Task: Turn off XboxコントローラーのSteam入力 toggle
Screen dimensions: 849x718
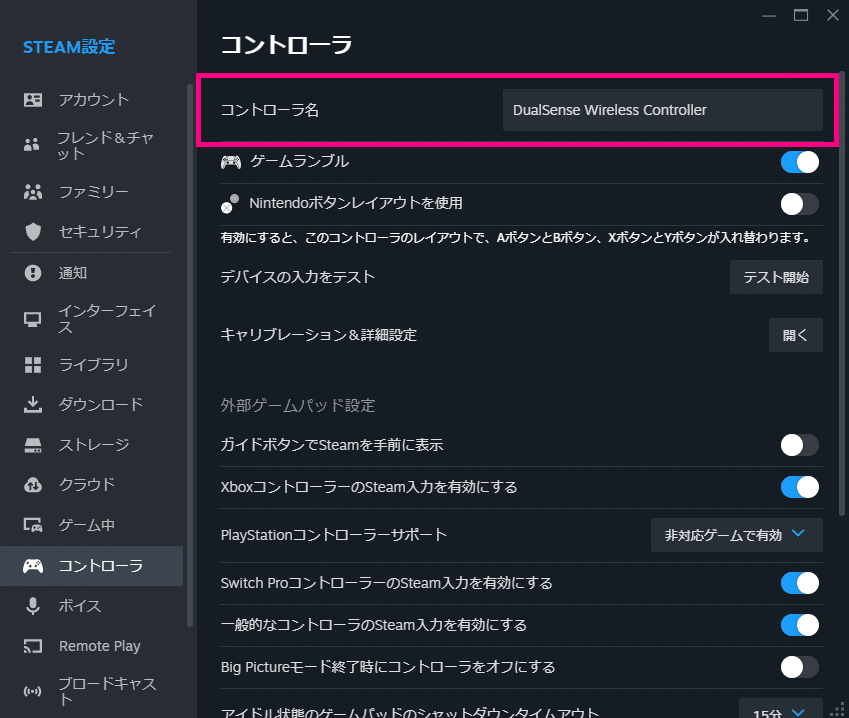Action: 800,487
